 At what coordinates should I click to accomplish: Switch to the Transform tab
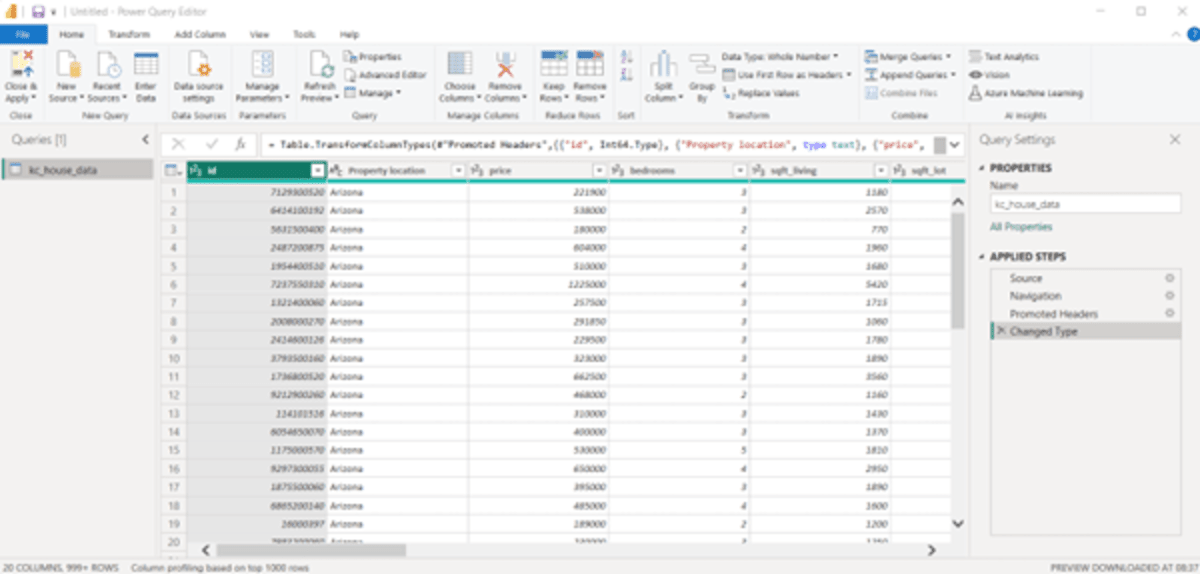[129, 34]
